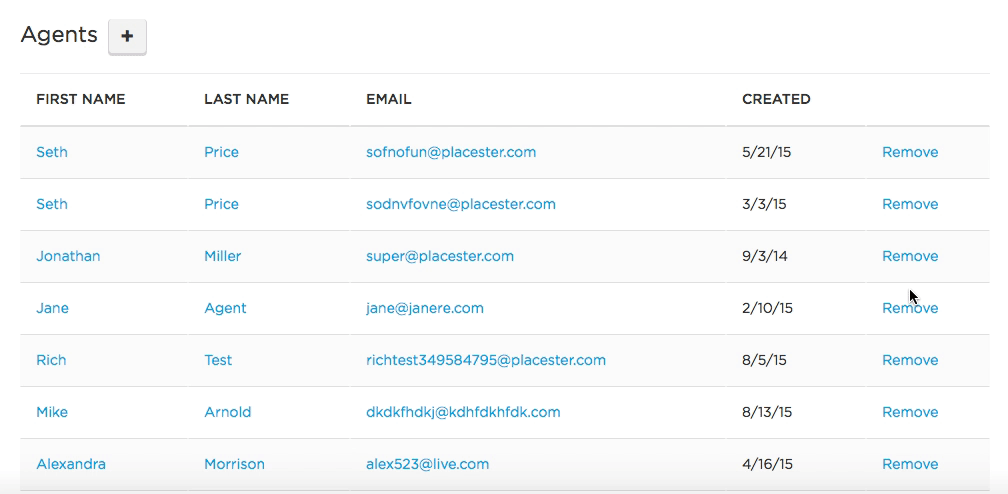
Task: Open agent last name Miller
Action: pos(222,257)
